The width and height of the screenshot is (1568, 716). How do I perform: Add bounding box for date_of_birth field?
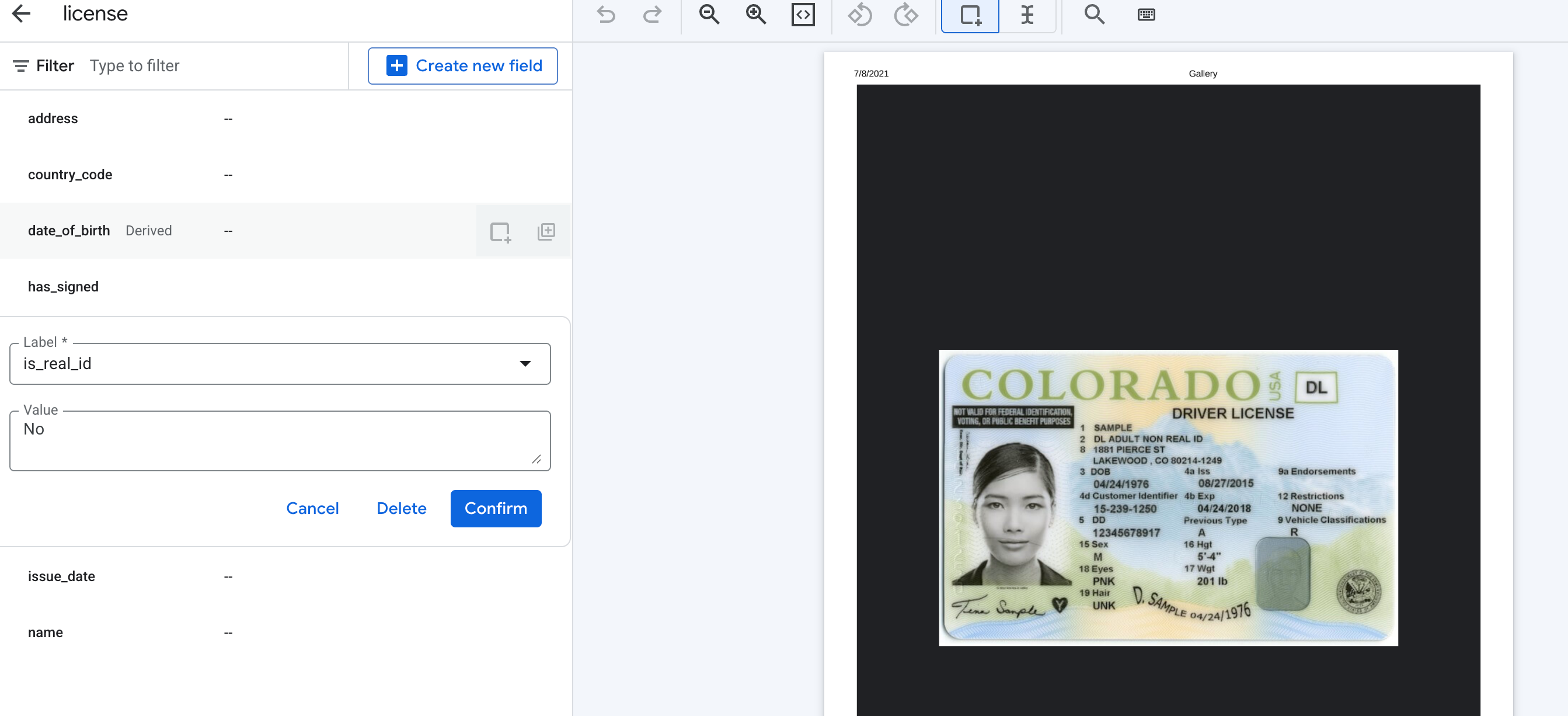[x=500, y=231]
